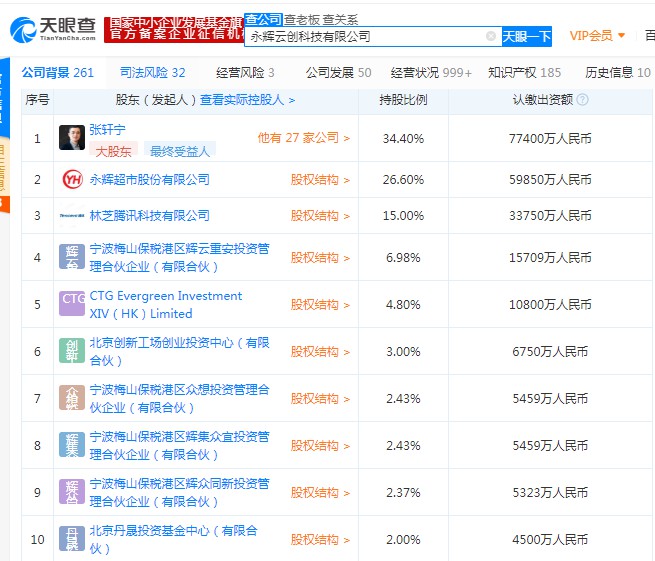
Task: Open 宁波梅山保税港区辉云重安 company link
Action: click(x=180, y=257)
